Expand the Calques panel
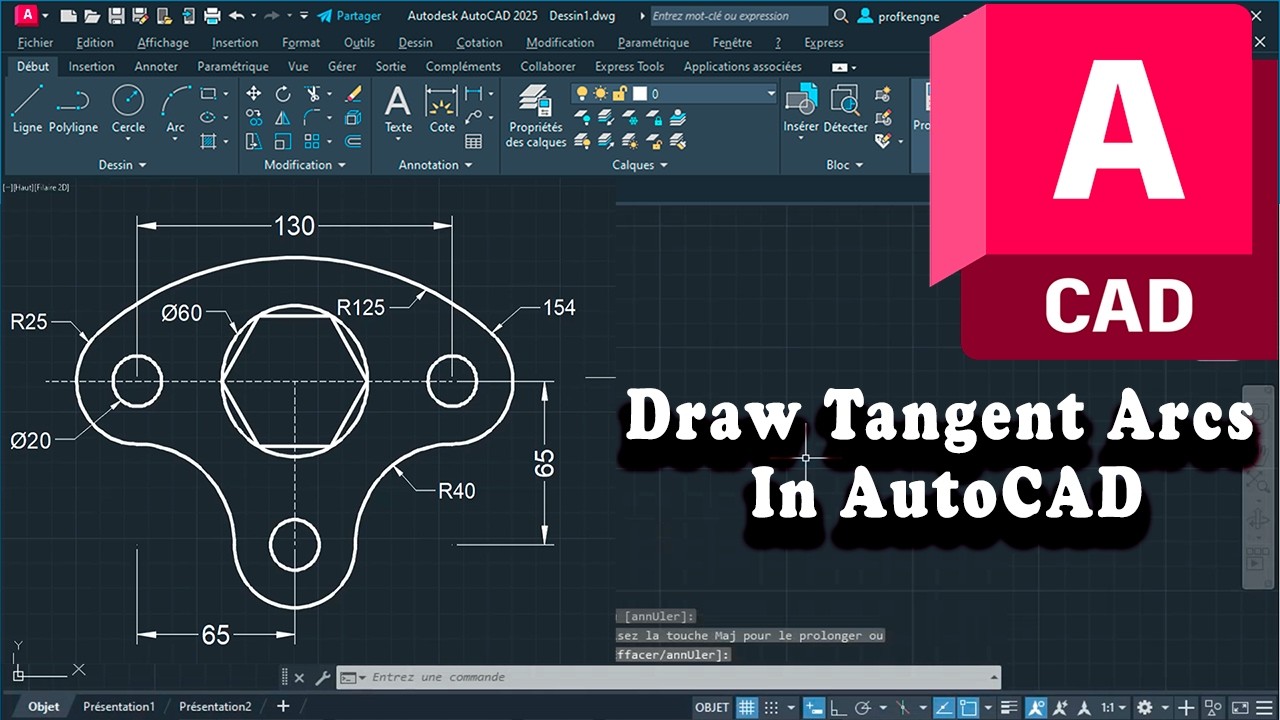 640,165
